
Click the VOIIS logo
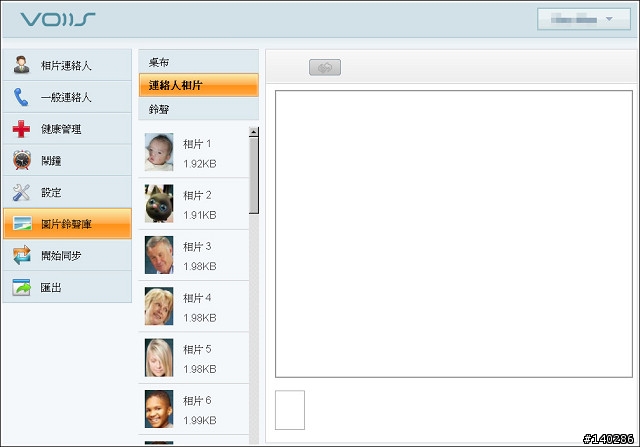[58, 19]
